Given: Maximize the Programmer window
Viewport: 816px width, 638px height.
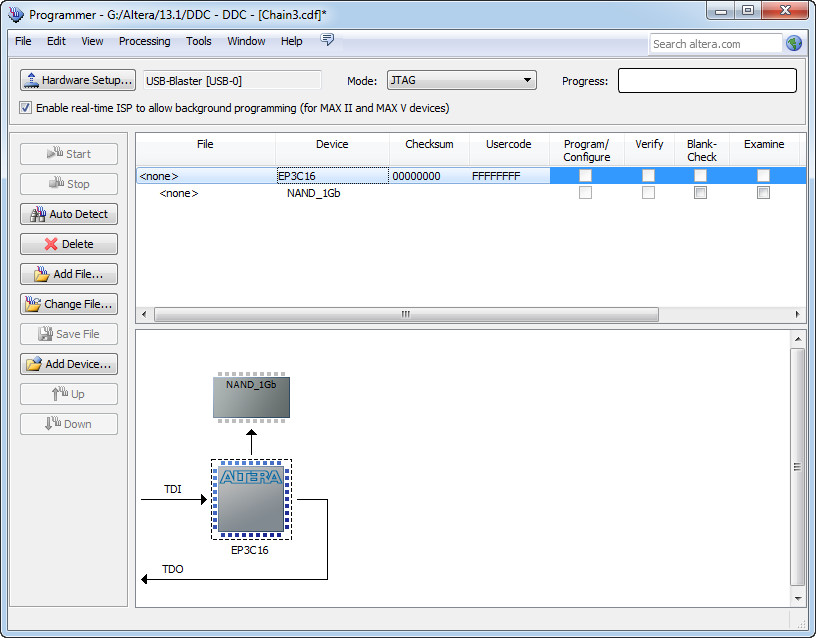Looking at the screenshot, I should (x=748, y=11).
